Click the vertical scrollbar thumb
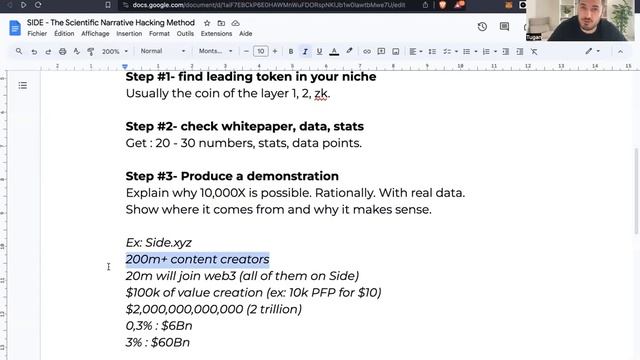This screenshot has width=640, height=360. [x=636, y=191]
